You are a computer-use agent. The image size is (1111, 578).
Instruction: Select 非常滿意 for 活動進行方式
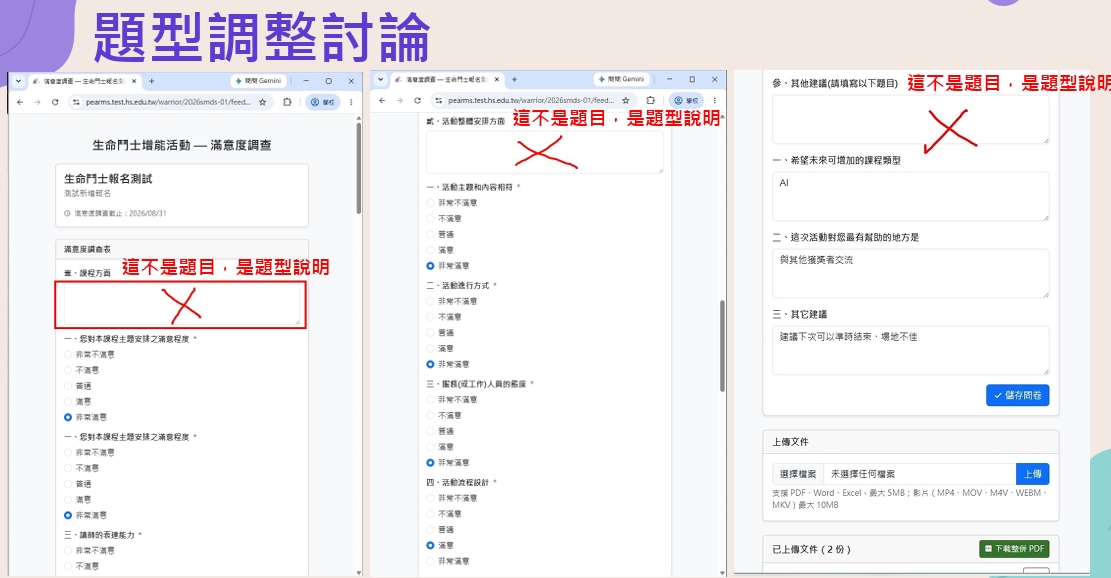point(430,364)
